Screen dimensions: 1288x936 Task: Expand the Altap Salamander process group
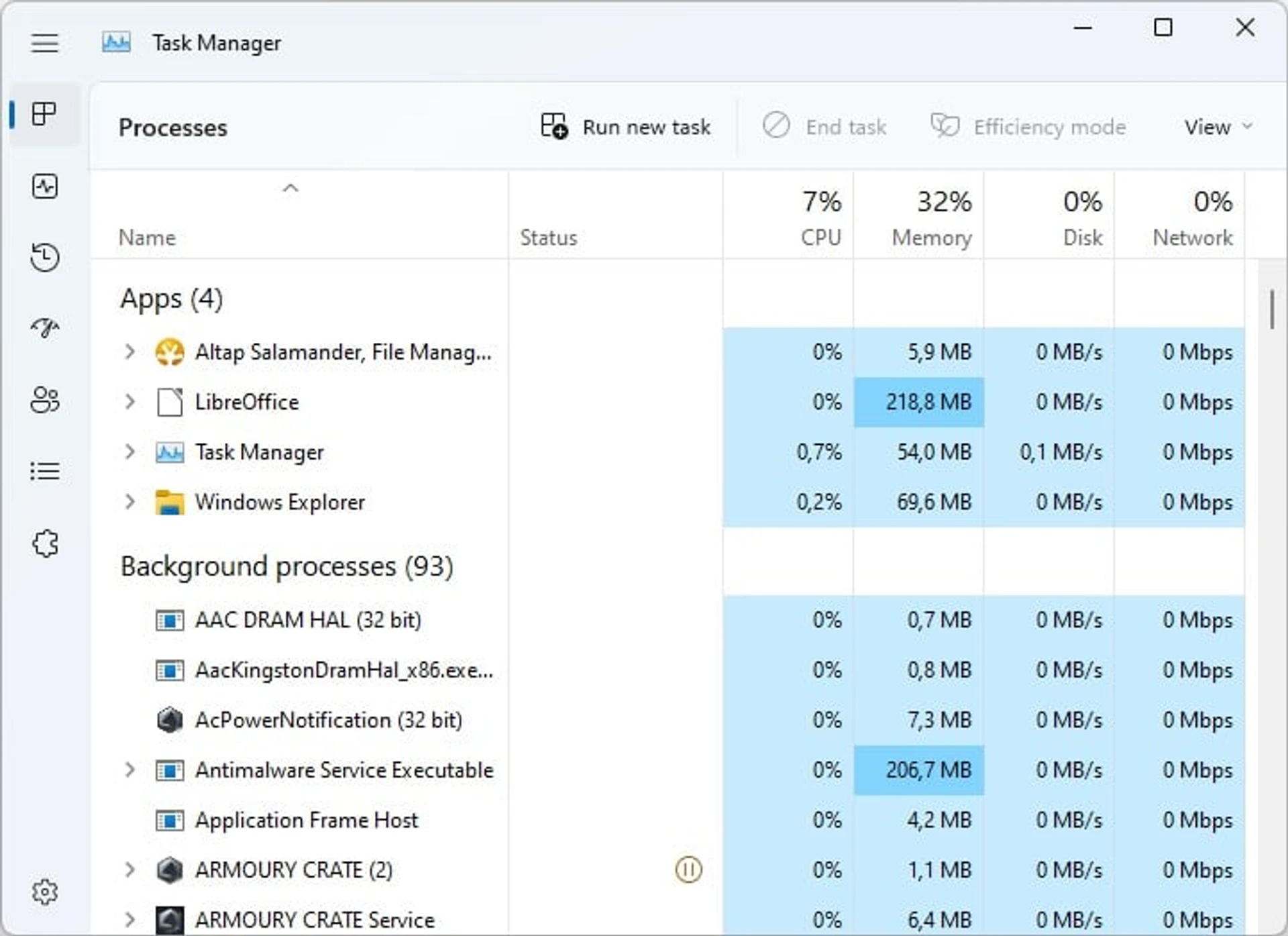[x=129, y=351]
